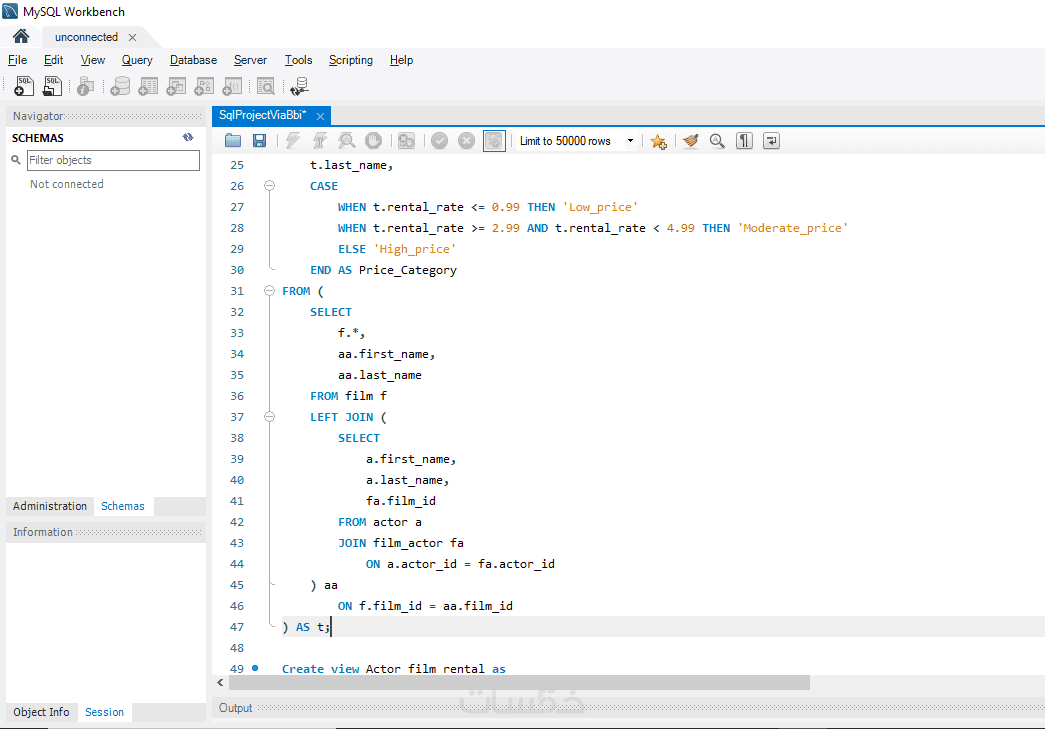Click Create new schema icon
Image resolution: width=1045 pixels, height=729 pixels.
pyautogui.click(x=120, y=86)
